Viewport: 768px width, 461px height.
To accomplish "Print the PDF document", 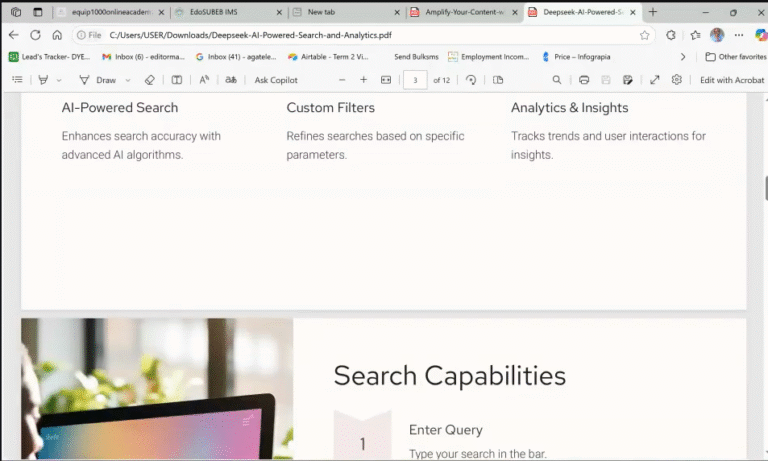I will pyautogui.click(x=584, y=79).
